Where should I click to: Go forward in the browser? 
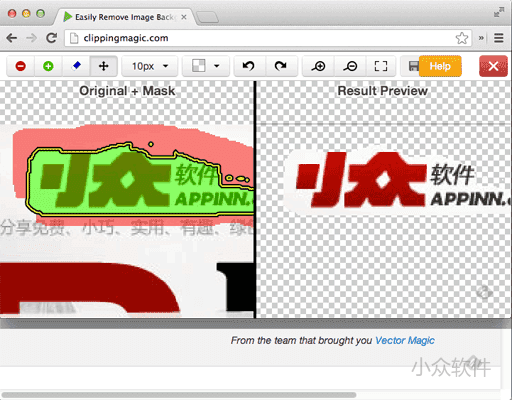pos(31,38)
